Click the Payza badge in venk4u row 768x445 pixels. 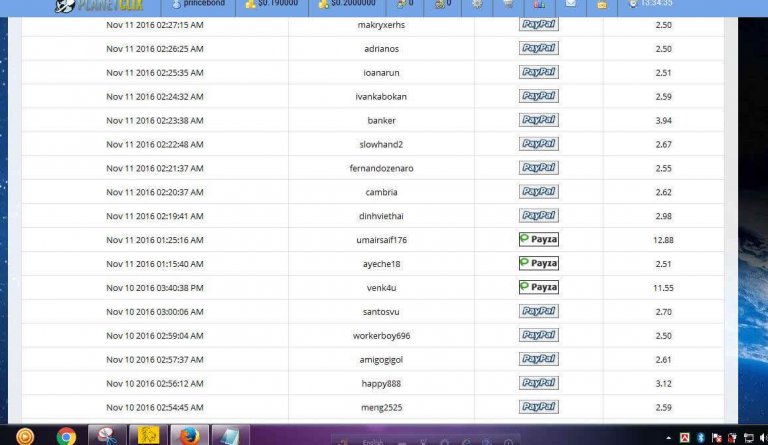[538, 287]
